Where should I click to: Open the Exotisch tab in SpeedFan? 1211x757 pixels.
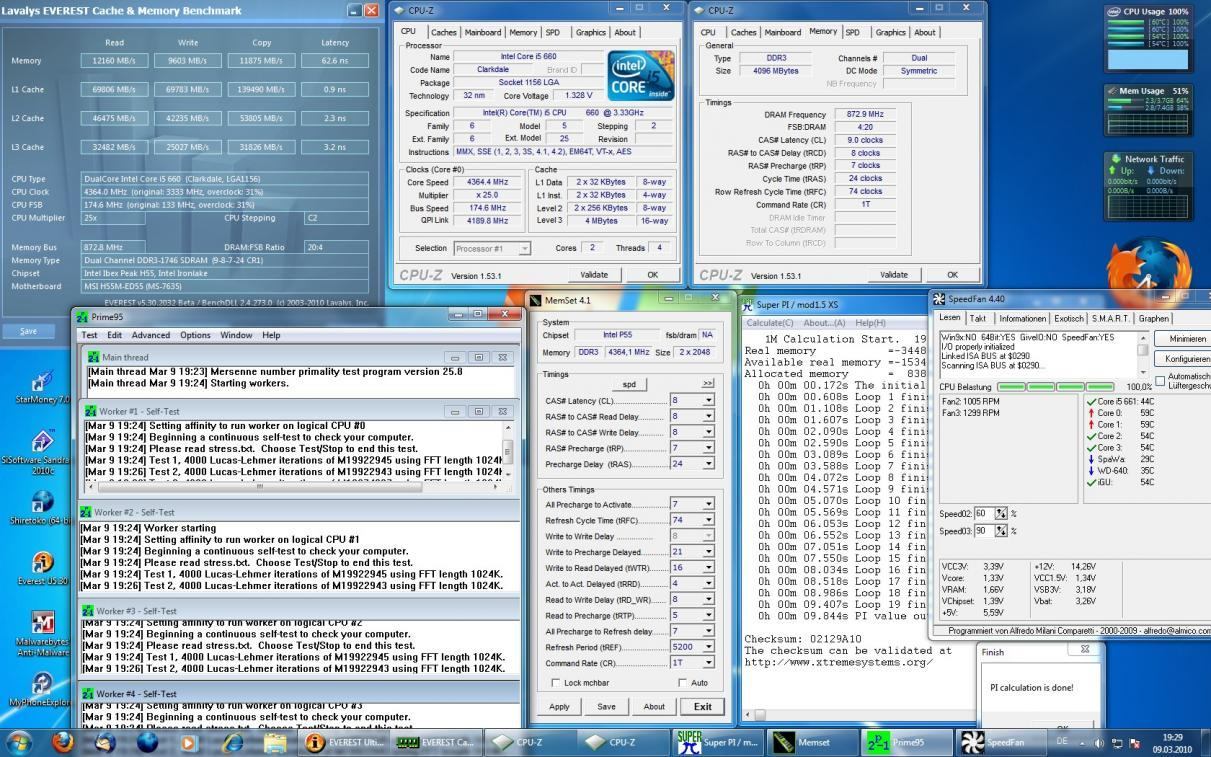(1068, 318)
